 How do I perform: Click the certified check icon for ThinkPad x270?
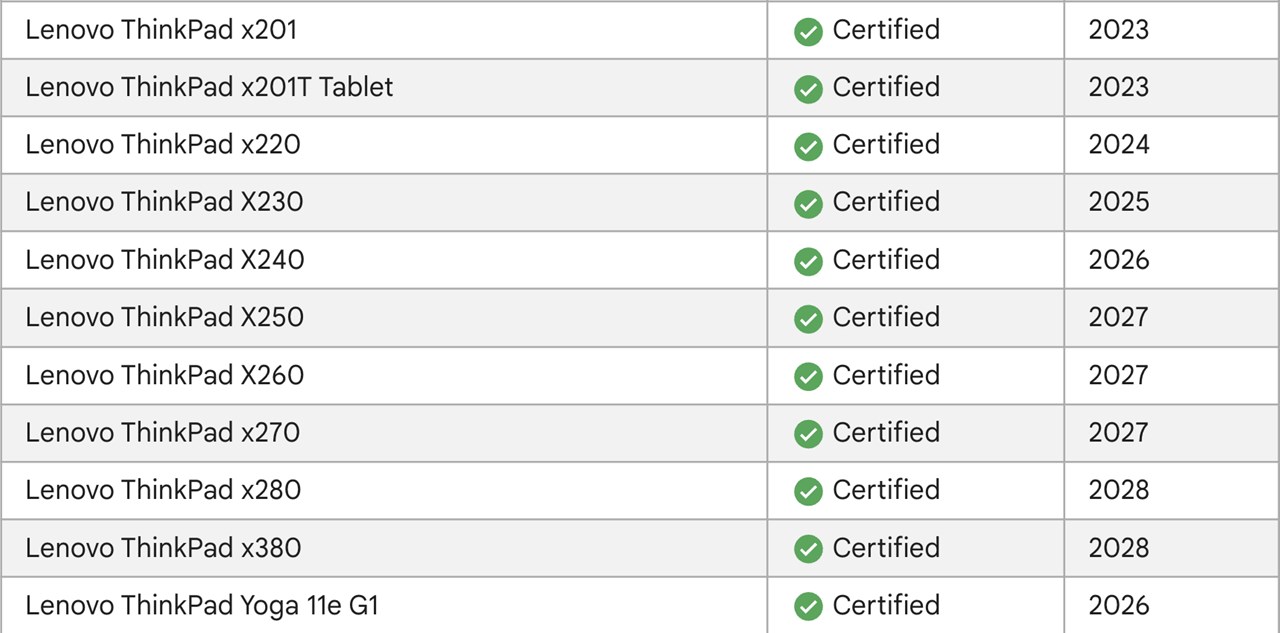point(808,434)
